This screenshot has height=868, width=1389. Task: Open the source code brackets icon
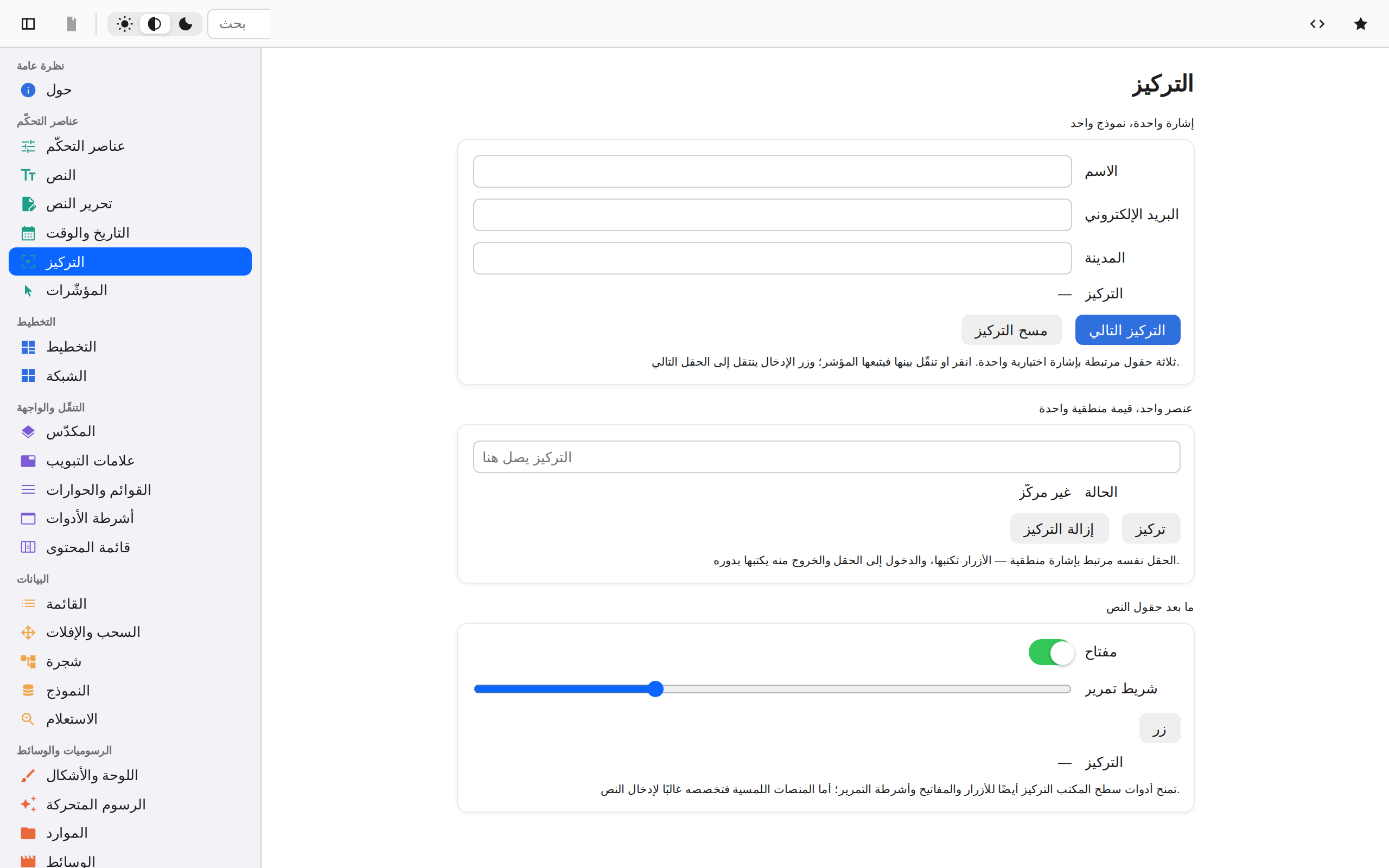pyautogui.click(x=1317, y=23)
